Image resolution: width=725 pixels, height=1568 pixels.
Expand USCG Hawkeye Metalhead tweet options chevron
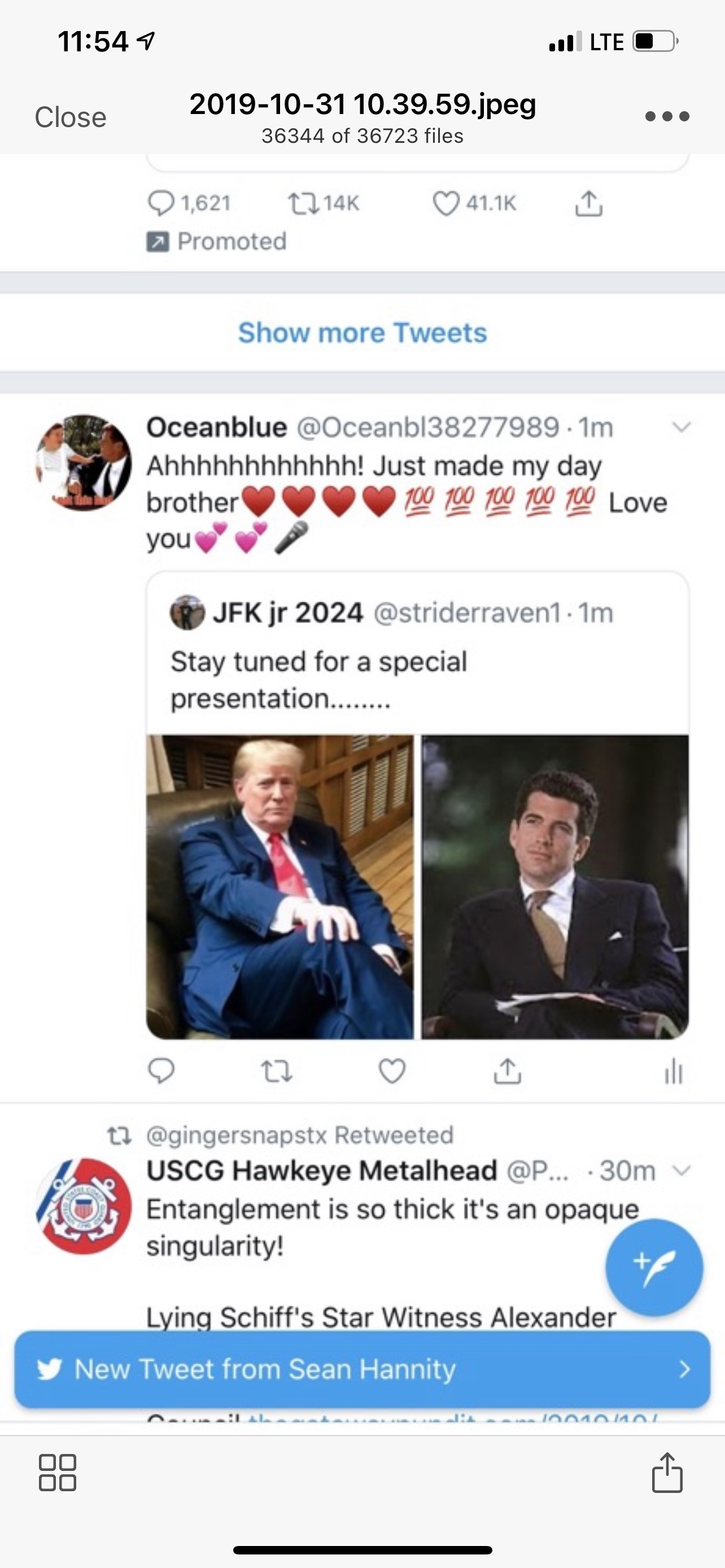[683, 1170]
